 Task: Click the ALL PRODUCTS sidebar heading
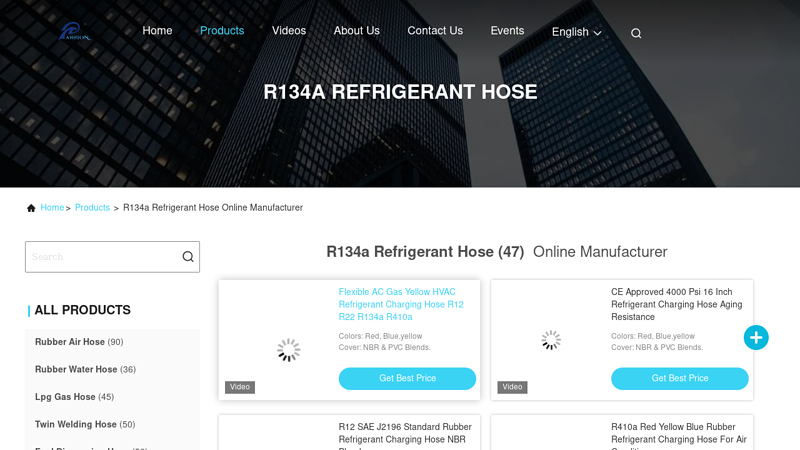pyautogui.click(x=83, y=310)
